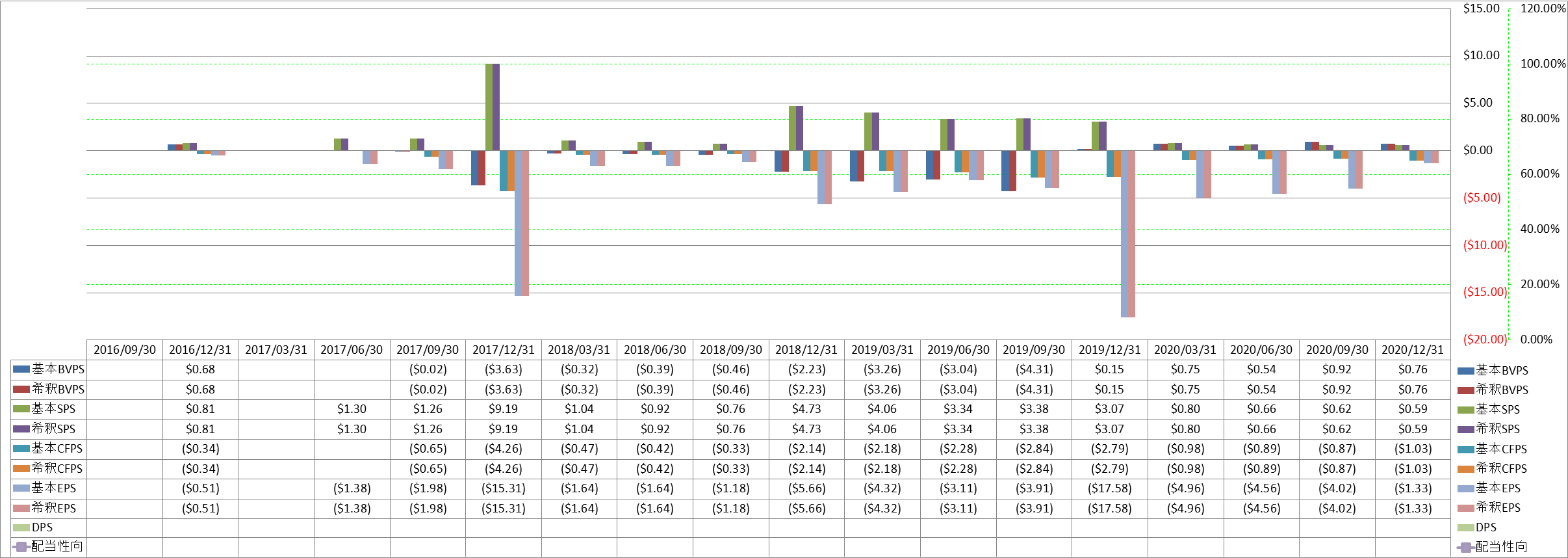Click 基本SPS cell $9.19 under 2017/12/31
Screen dimensions: 1568x558
pyautogui.click(x=504, y=409)
